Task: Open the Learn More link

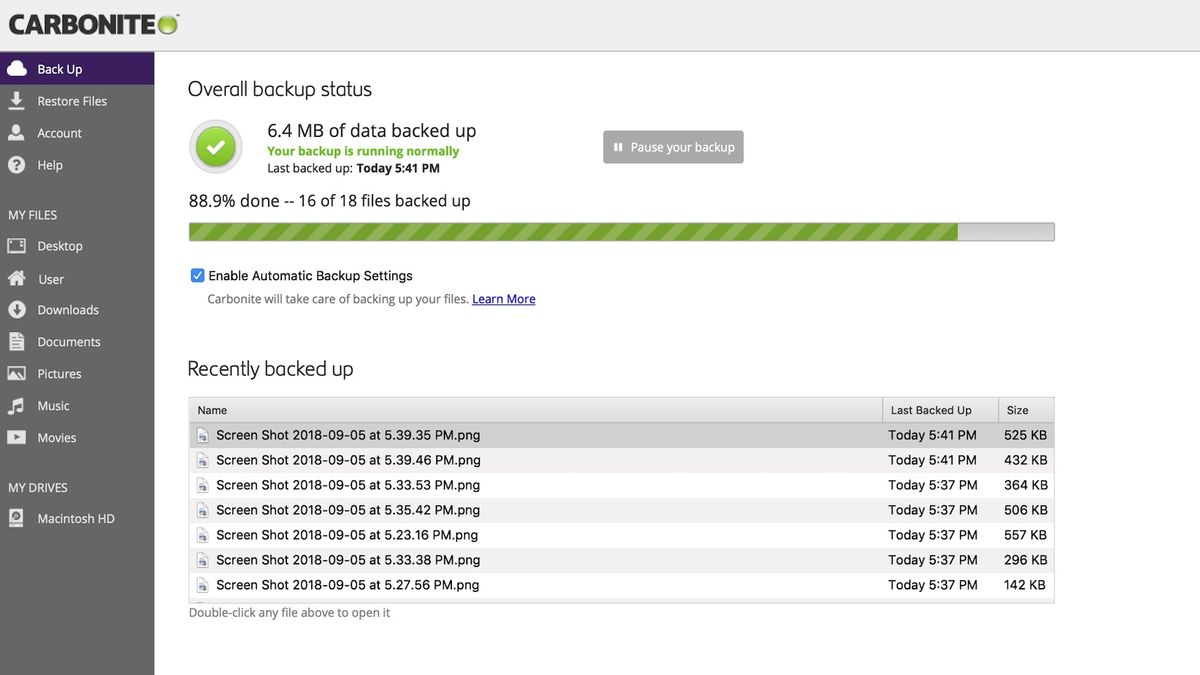Action: [x=503, y=298]
